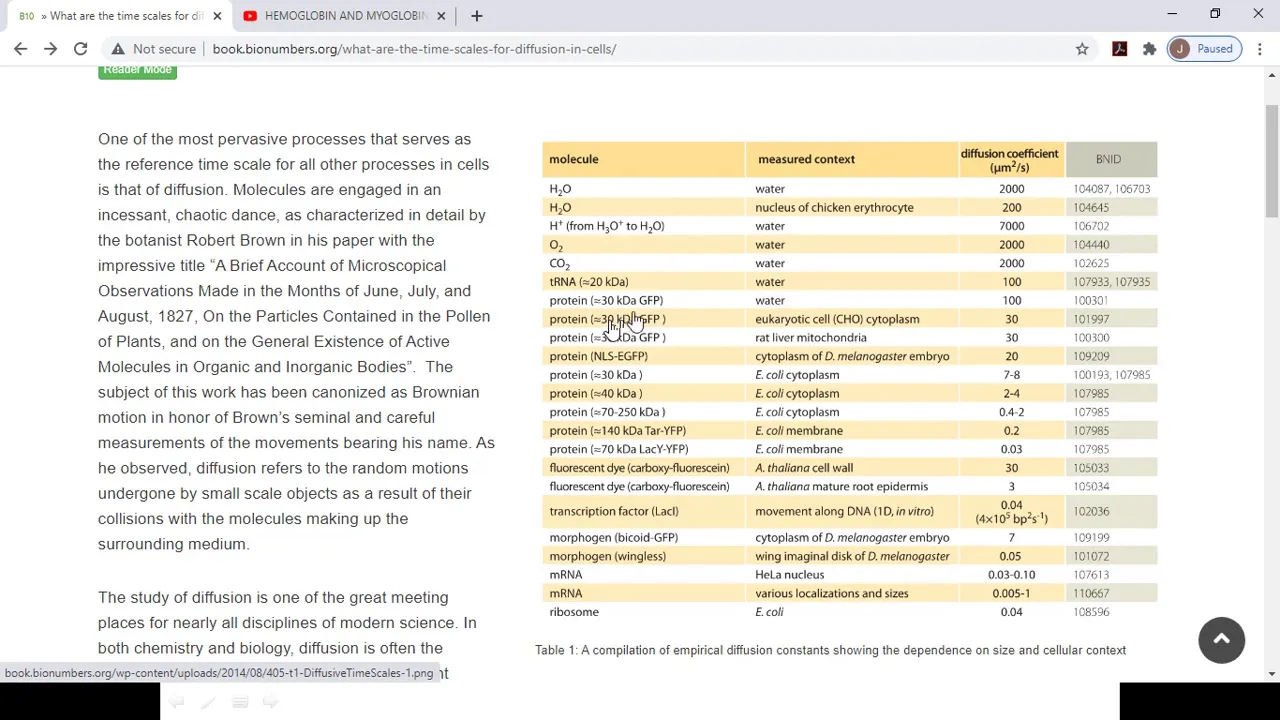Open the Extensions puzzle menu

point(1149,49)
